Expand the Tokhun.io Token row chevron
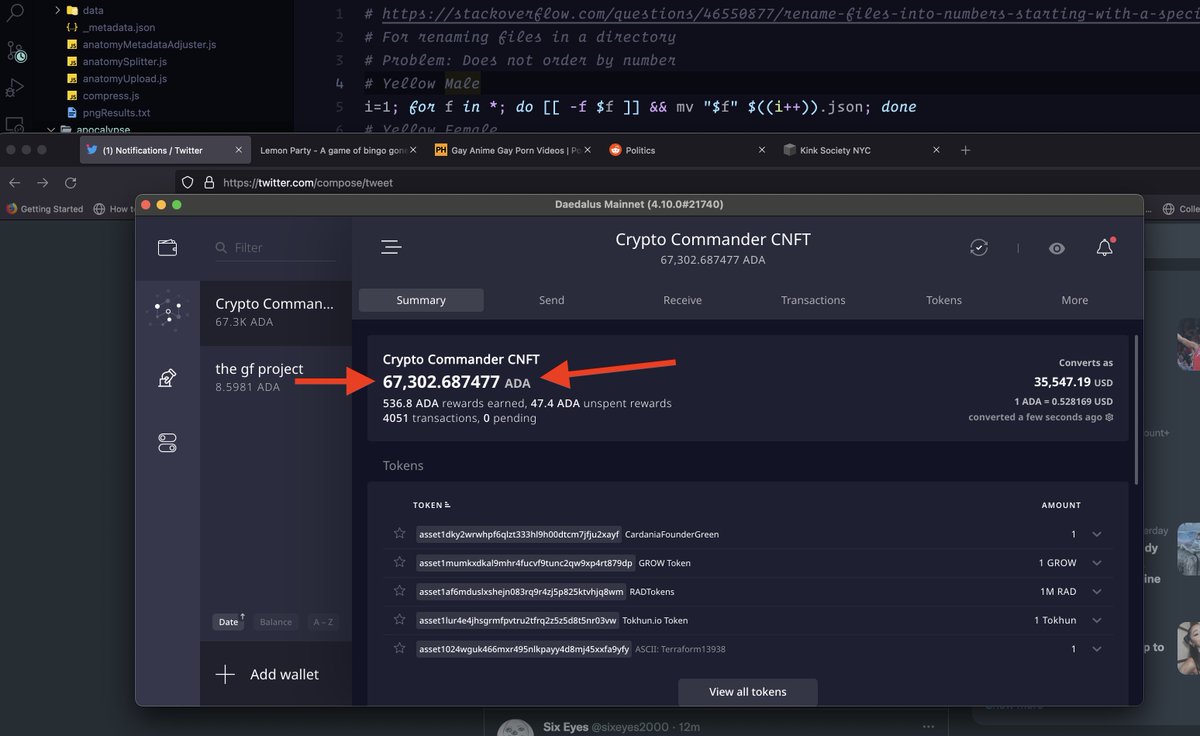Viewport: 1200px width, 736px height. coord(1097,620)
